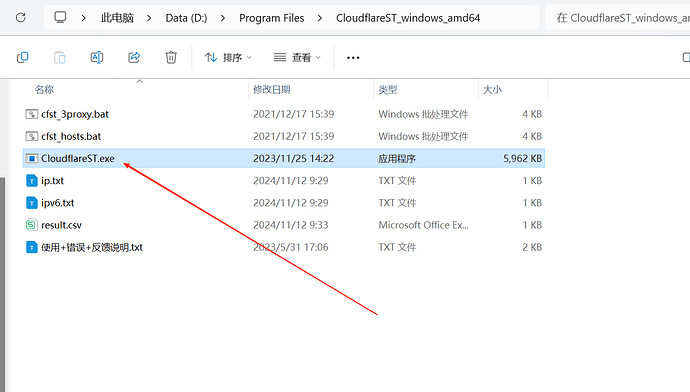Click the 应用程序 type cell
This screenshot has height=392, width=690.
[x=397, y=158]
